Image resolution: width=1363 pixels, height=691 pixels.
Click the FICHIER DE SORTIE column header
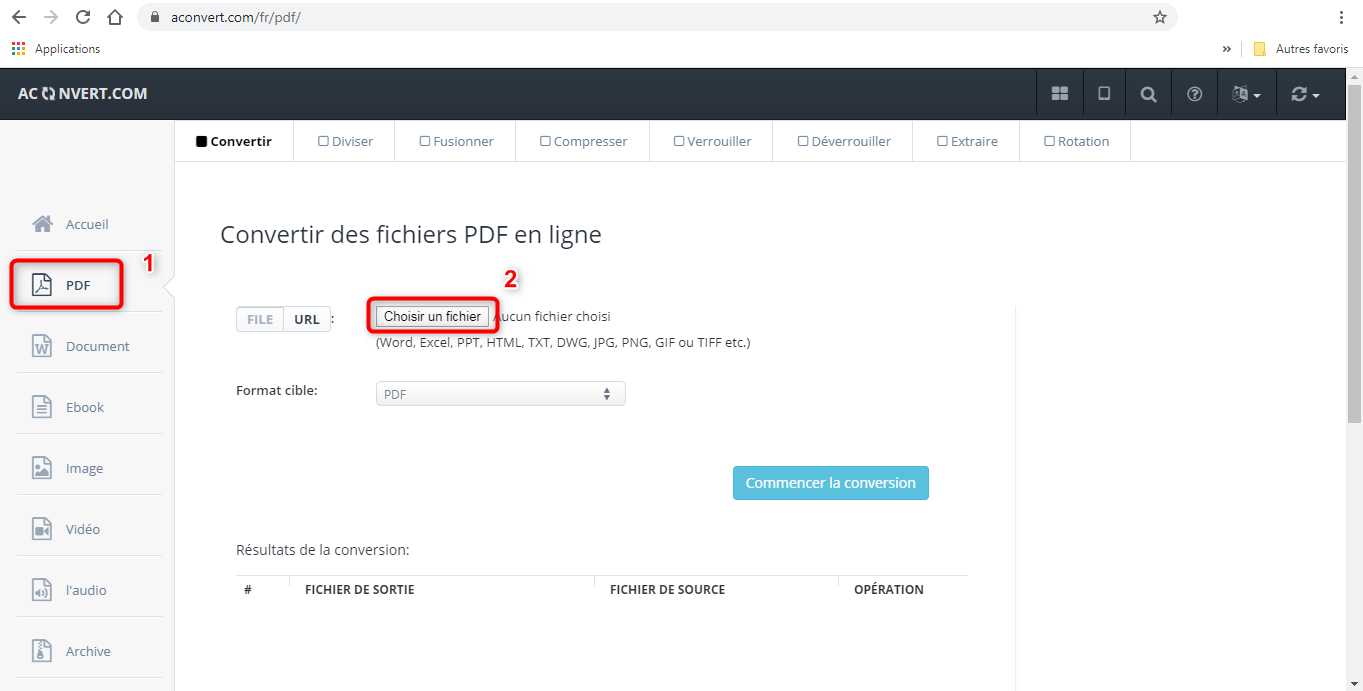[359, 589]
